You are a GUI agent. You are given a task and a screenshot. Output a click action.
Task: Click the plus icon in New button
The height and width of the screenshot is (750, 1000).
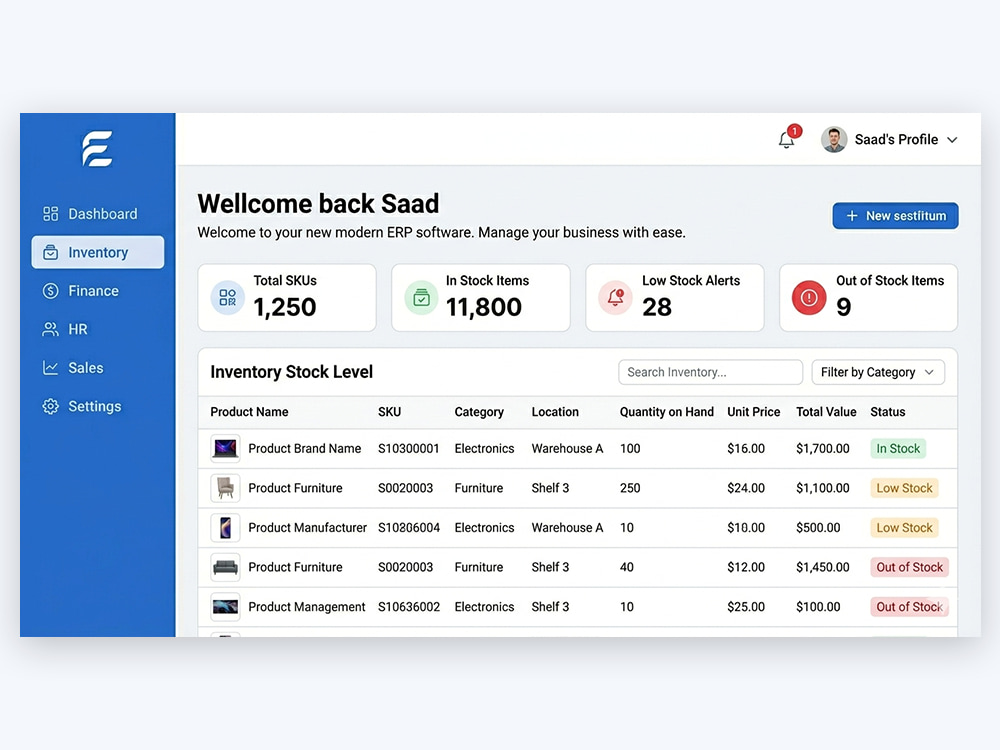[852, 216]
